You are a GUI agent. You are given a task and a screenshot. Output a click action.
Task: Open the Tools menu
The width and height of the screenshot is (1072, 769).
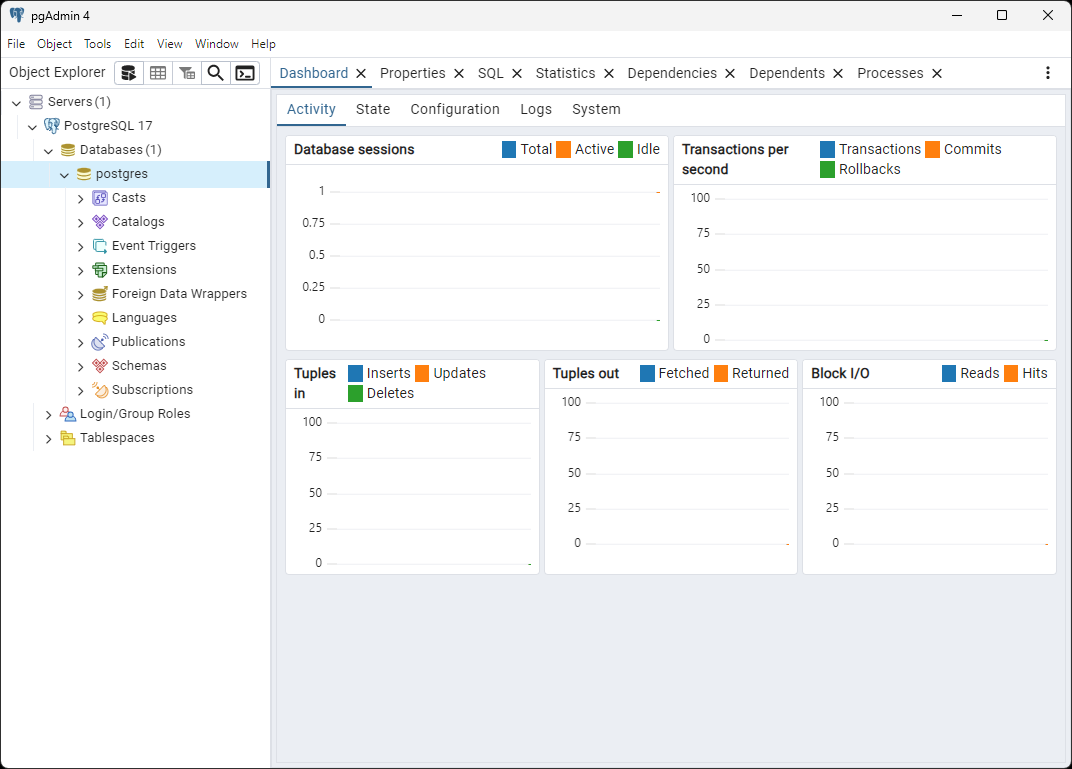click(97, 44)
